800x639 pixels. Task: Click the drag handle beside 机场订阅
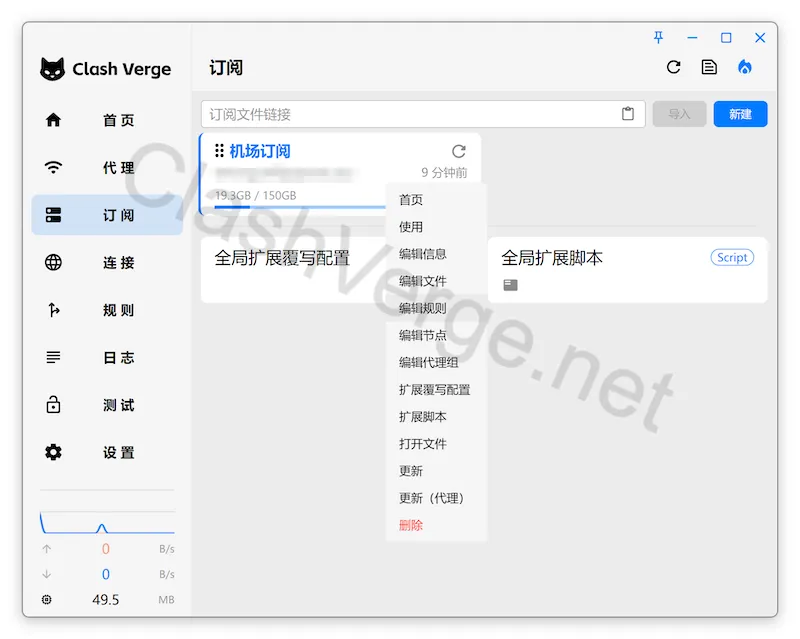pyautogui.click(x=219, y=151)
